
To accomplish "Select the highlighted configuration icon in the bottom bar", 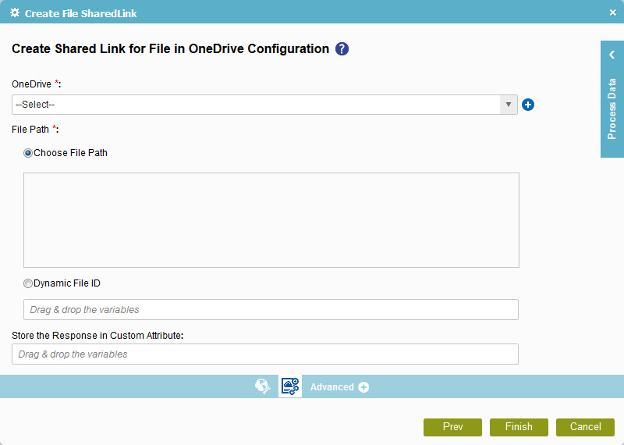I will pyautogui.click(x=290, y=386).
